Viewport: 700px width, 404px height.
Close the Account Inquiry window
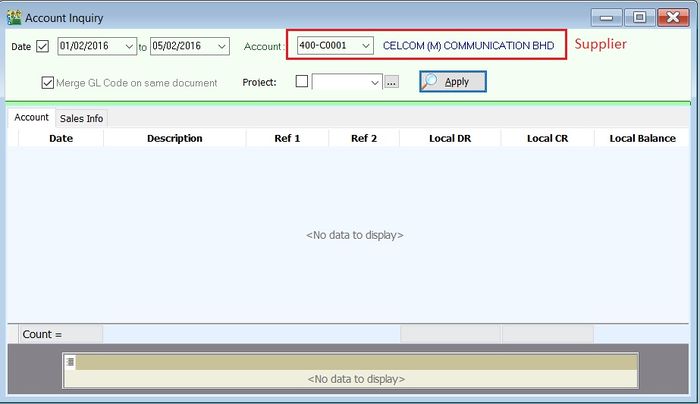pyautogui.click(x=673, y=17)
